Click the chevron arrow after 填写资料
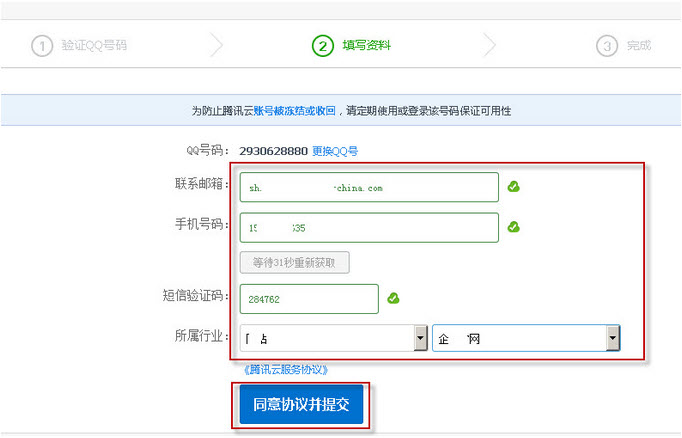 tap(489, 46)
